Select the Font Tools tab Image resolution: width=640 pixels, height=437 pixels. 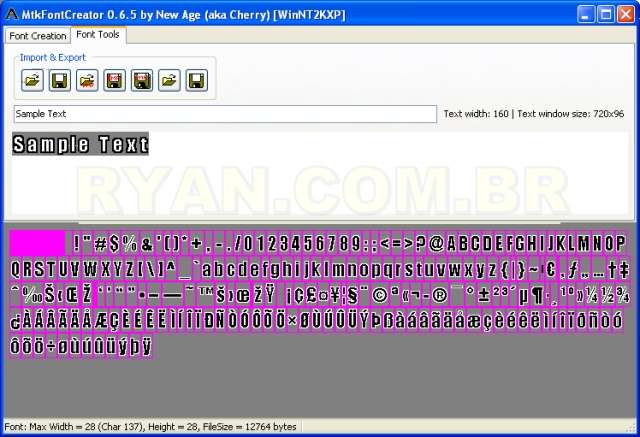pos(98,35)
